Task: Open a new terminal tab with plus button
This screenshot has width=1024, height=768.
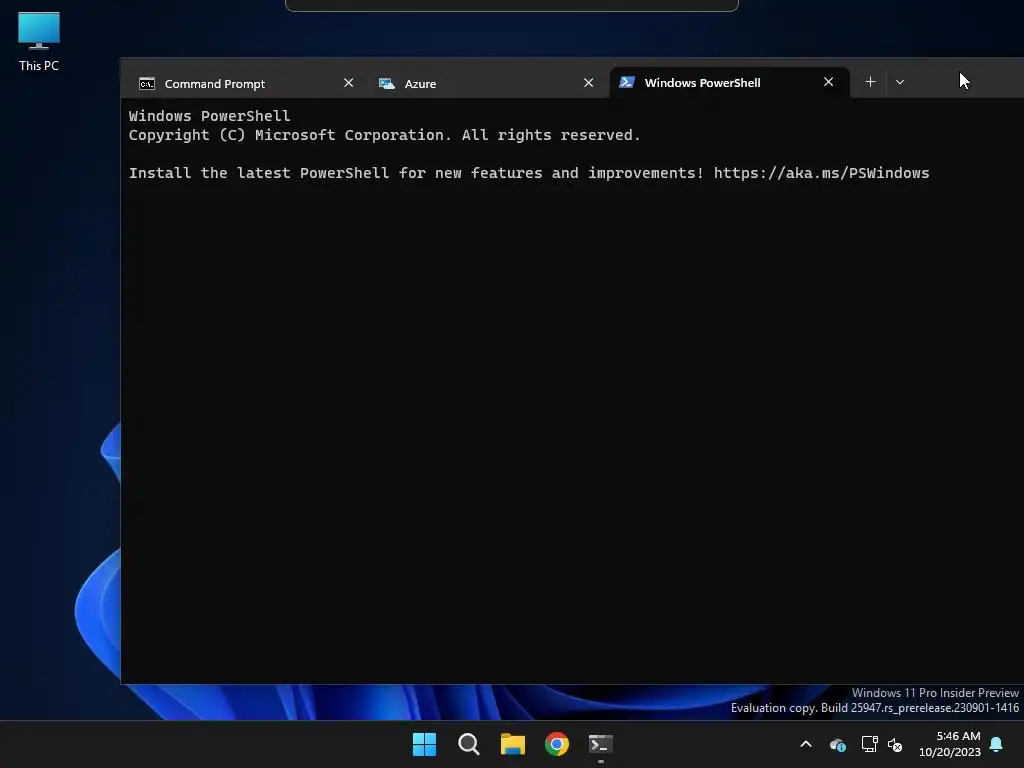Action: click(x=870, y=82)
